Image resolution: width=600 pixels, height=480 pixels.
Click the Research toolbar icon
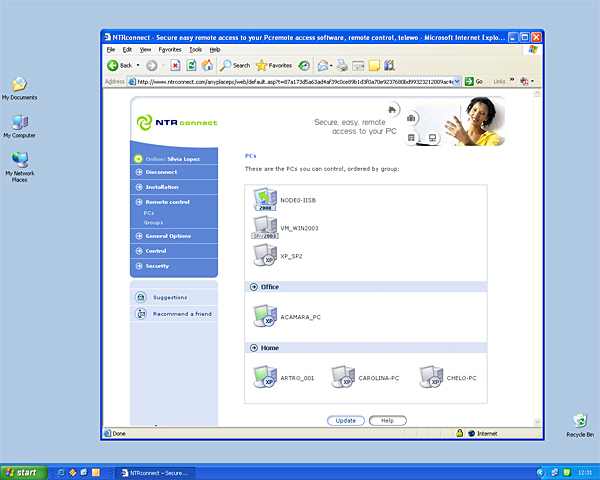(390, 65)
